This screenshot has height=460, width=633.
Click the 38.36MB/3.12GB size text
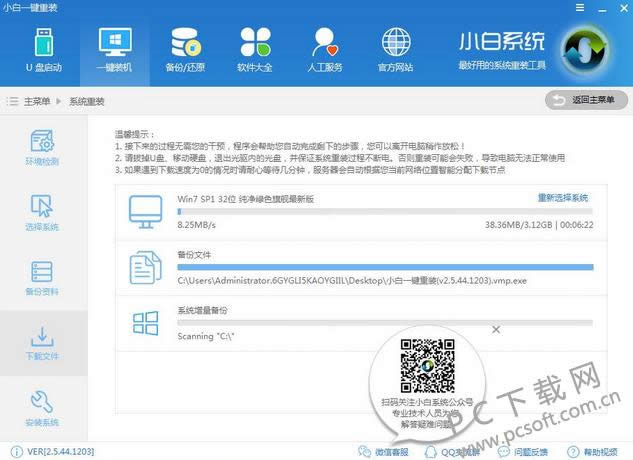point(518,225)
